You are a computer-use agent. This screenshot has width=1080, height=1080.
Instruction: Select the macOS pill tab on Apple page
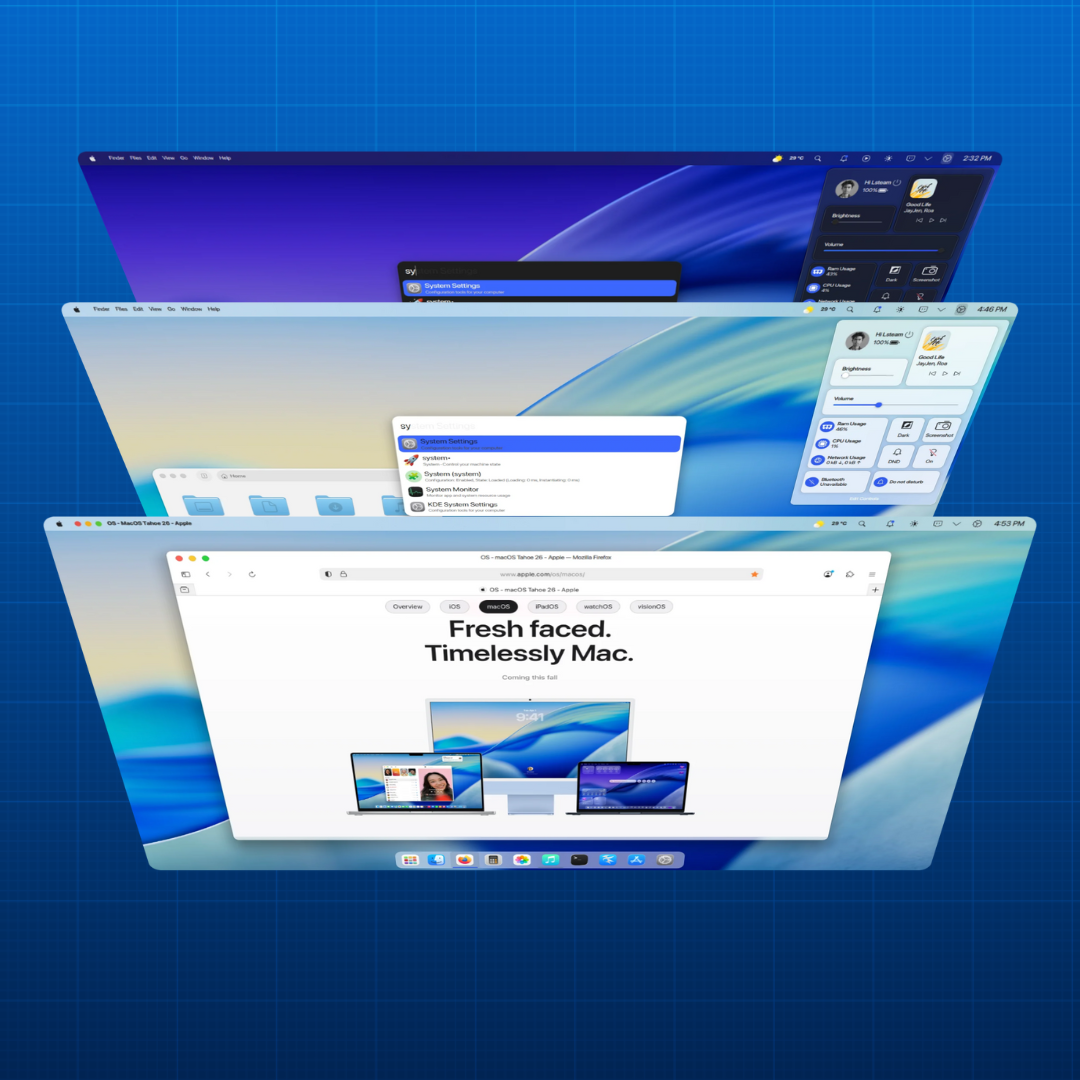click(498, 607)
